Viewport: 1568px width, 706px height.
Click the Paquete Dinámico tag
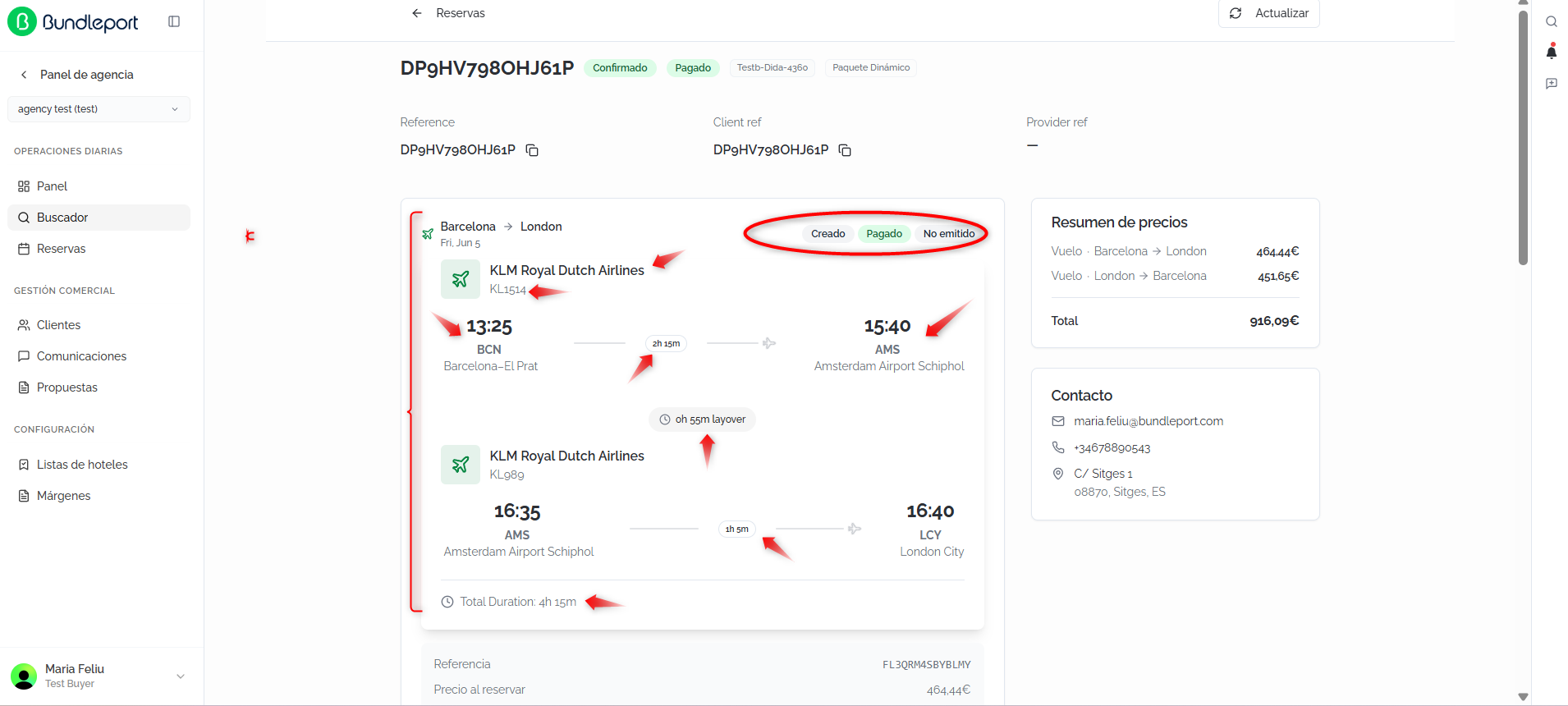(x=871, y=68)
